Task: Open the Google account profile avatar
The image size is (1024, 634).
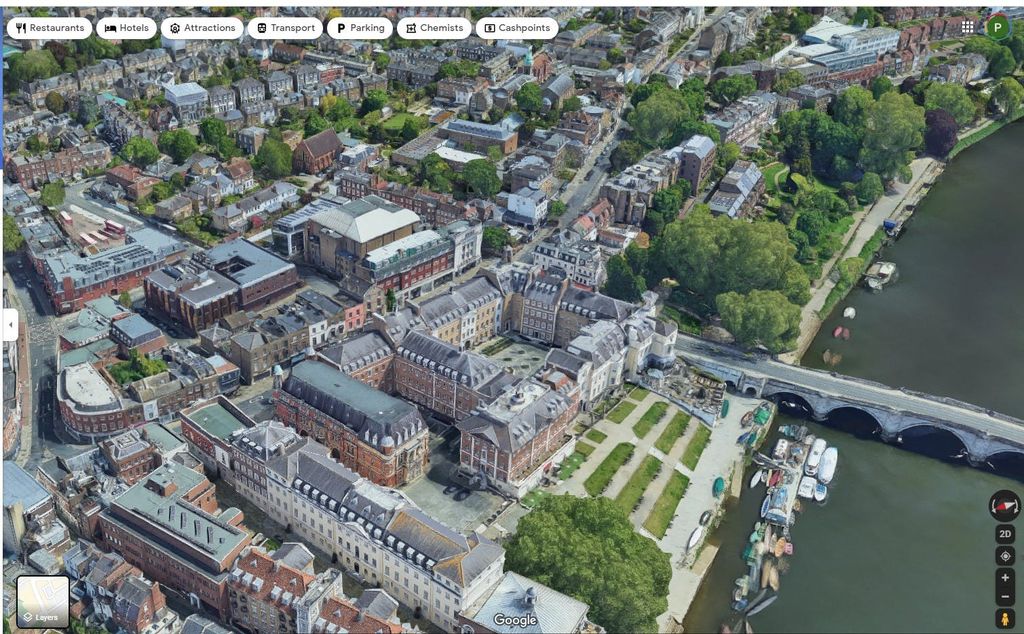Action: [x=997, y=27]
